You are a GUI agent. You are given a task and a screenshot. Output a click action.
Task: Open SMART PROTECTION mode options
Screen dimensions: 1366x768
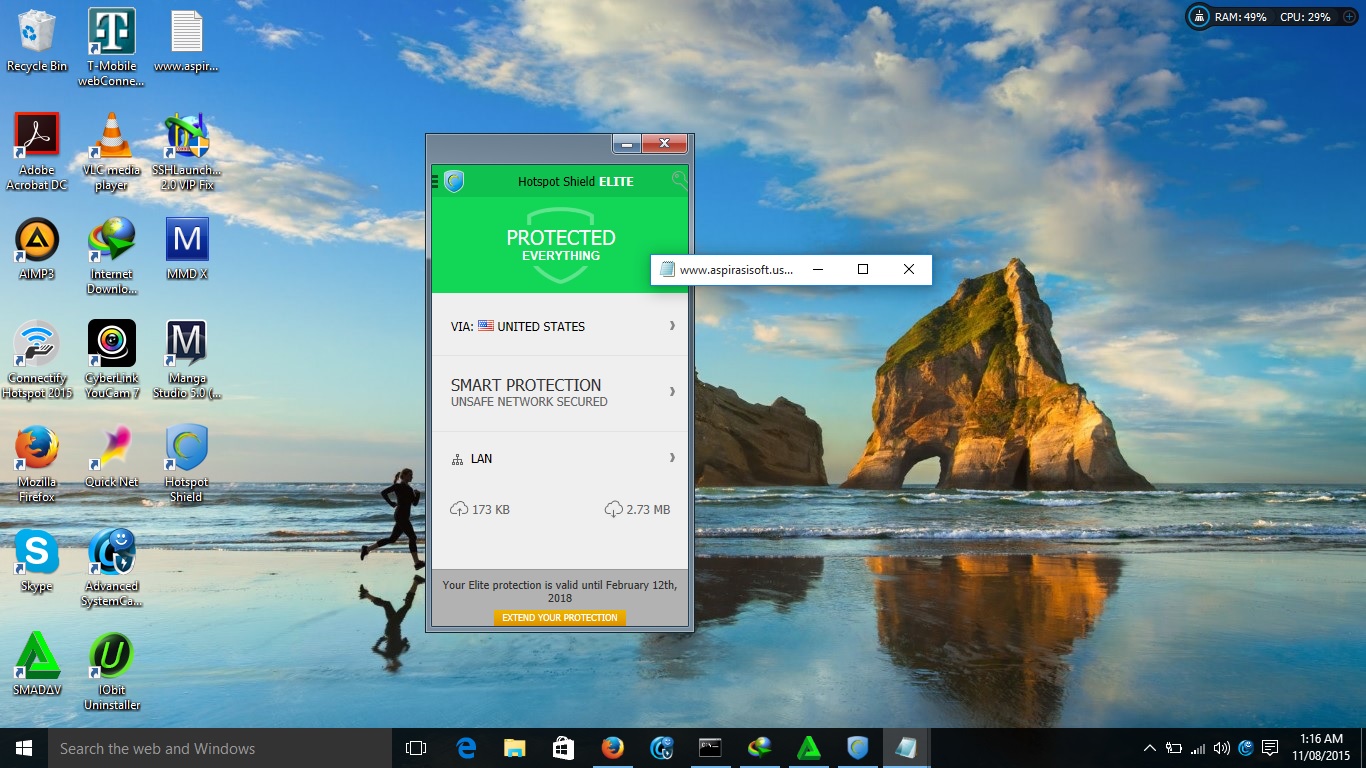pos(560,392)
